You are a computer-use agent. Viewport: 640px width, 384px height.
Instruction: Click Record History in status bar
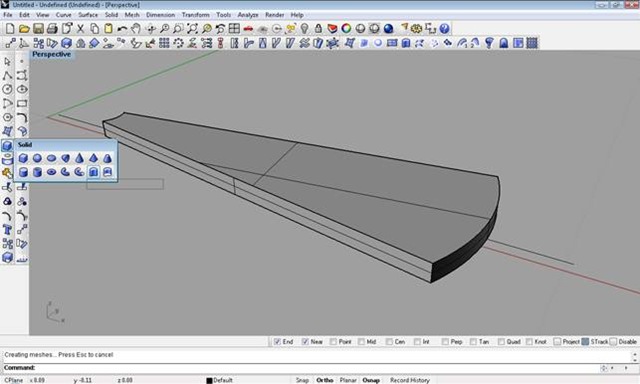(x=410, y=380)
